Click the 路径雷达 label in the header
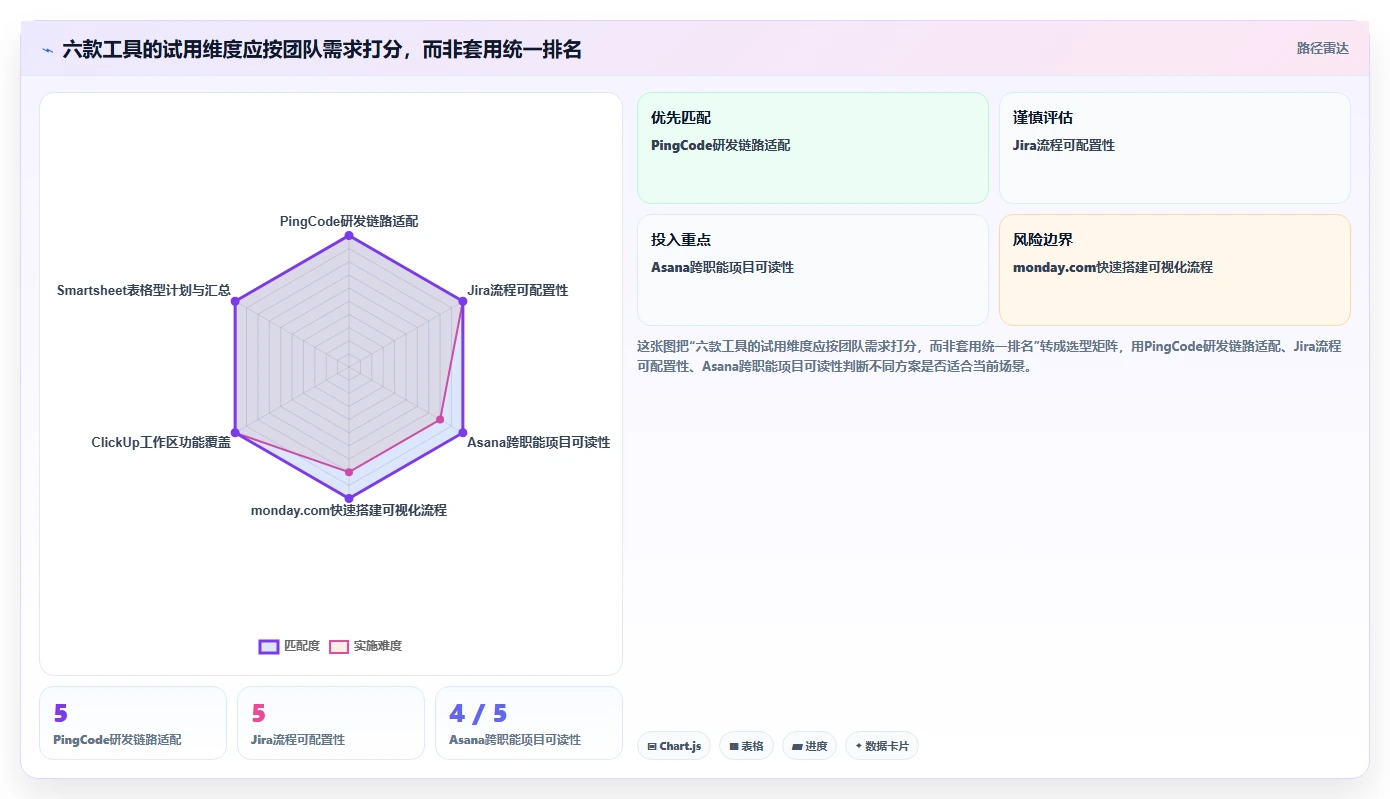Image resolution: width=1390 pixels, height=799 pixels. [x=1322, y=48]
